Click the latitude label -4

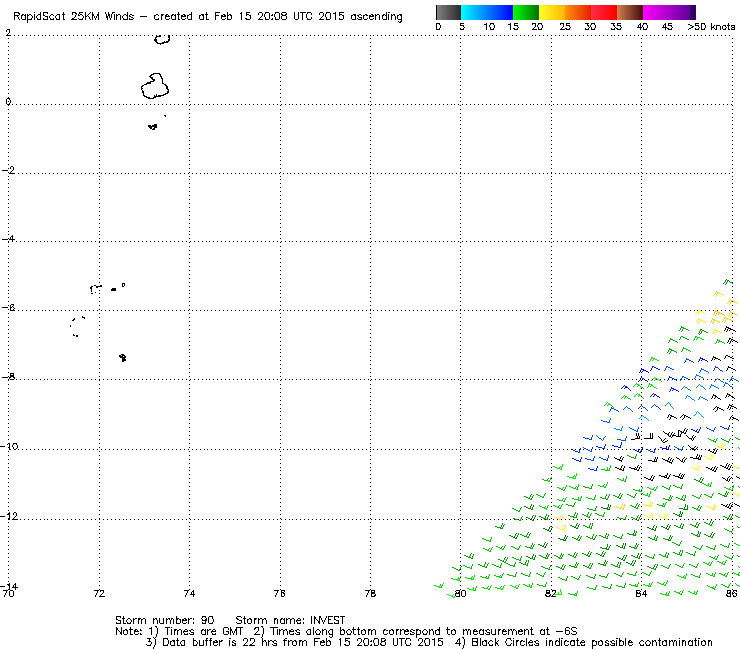pyautogui.click(x=8, y=239)
